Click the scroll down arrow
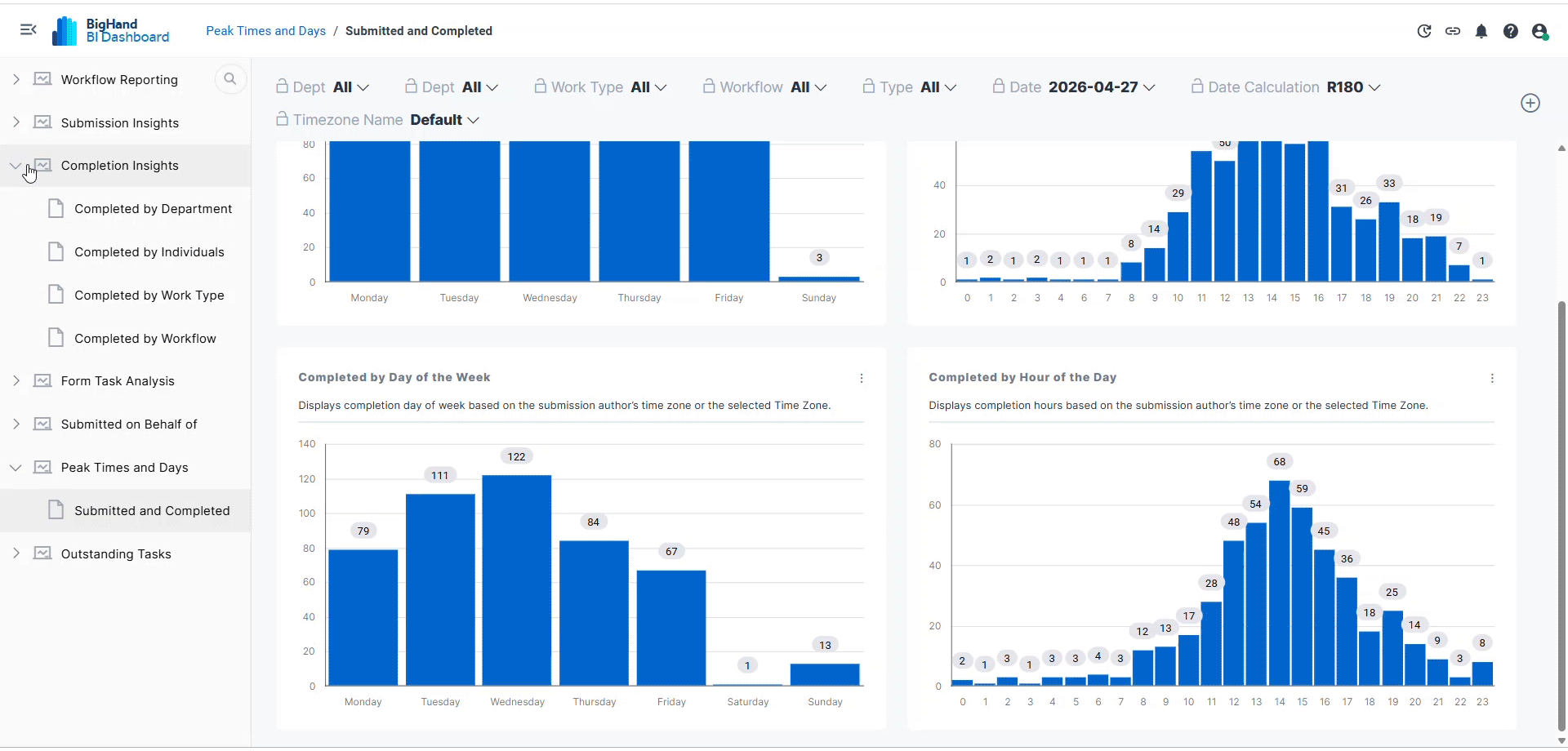 pyautogui.click(x=1561, y=740)
